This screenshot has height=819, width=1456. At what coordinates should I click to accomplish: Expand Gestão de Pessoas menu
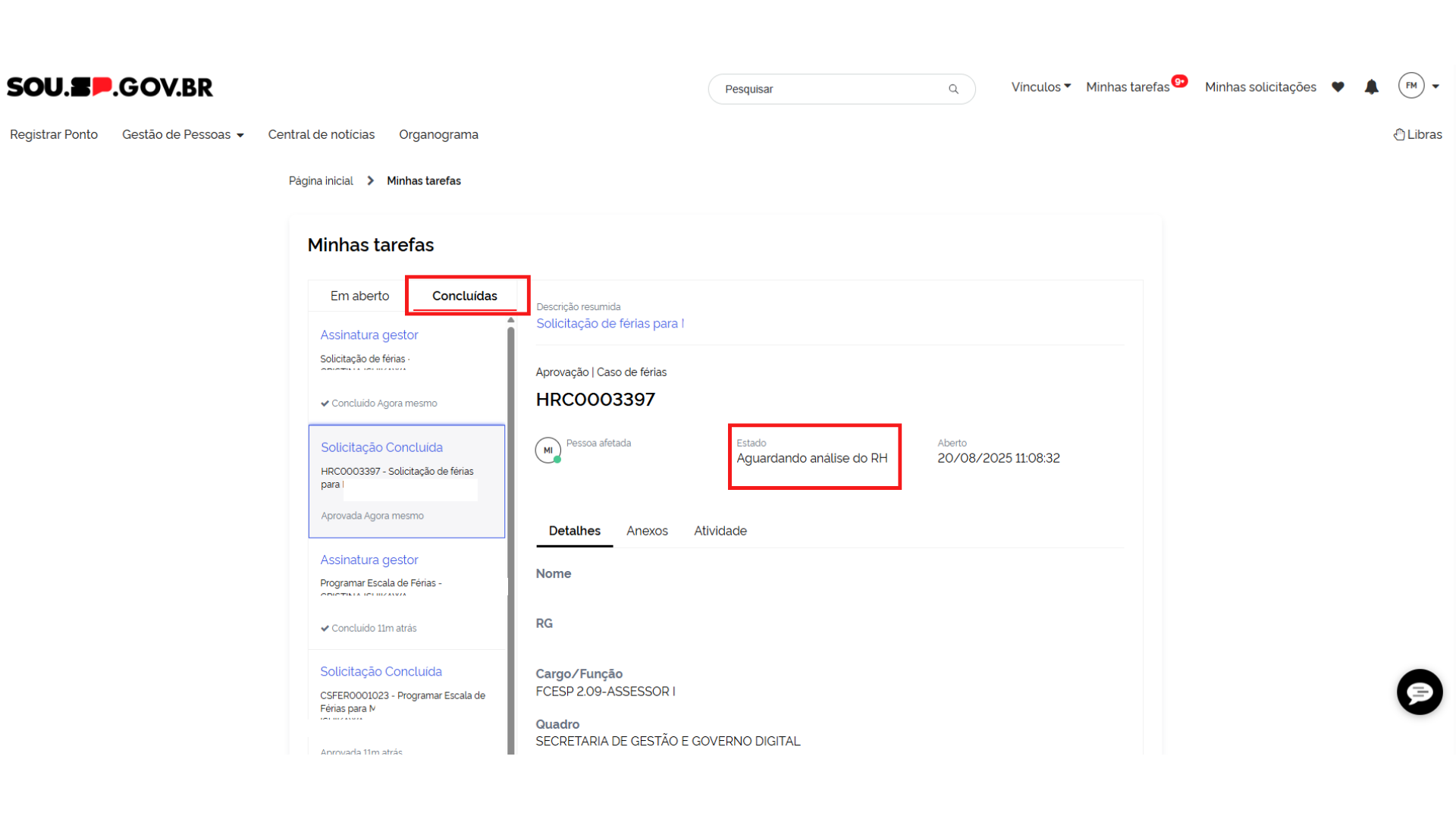point(183,135)
